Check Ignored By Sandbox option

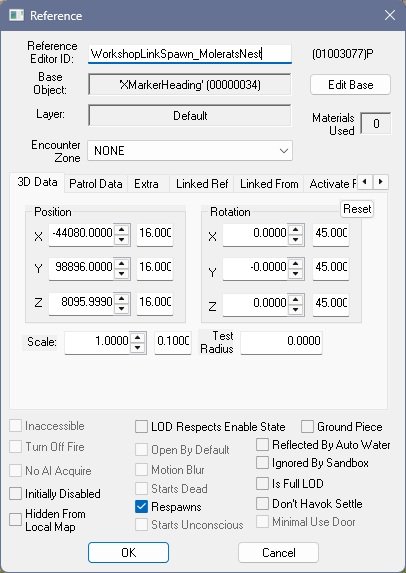(x=262, y=463)
